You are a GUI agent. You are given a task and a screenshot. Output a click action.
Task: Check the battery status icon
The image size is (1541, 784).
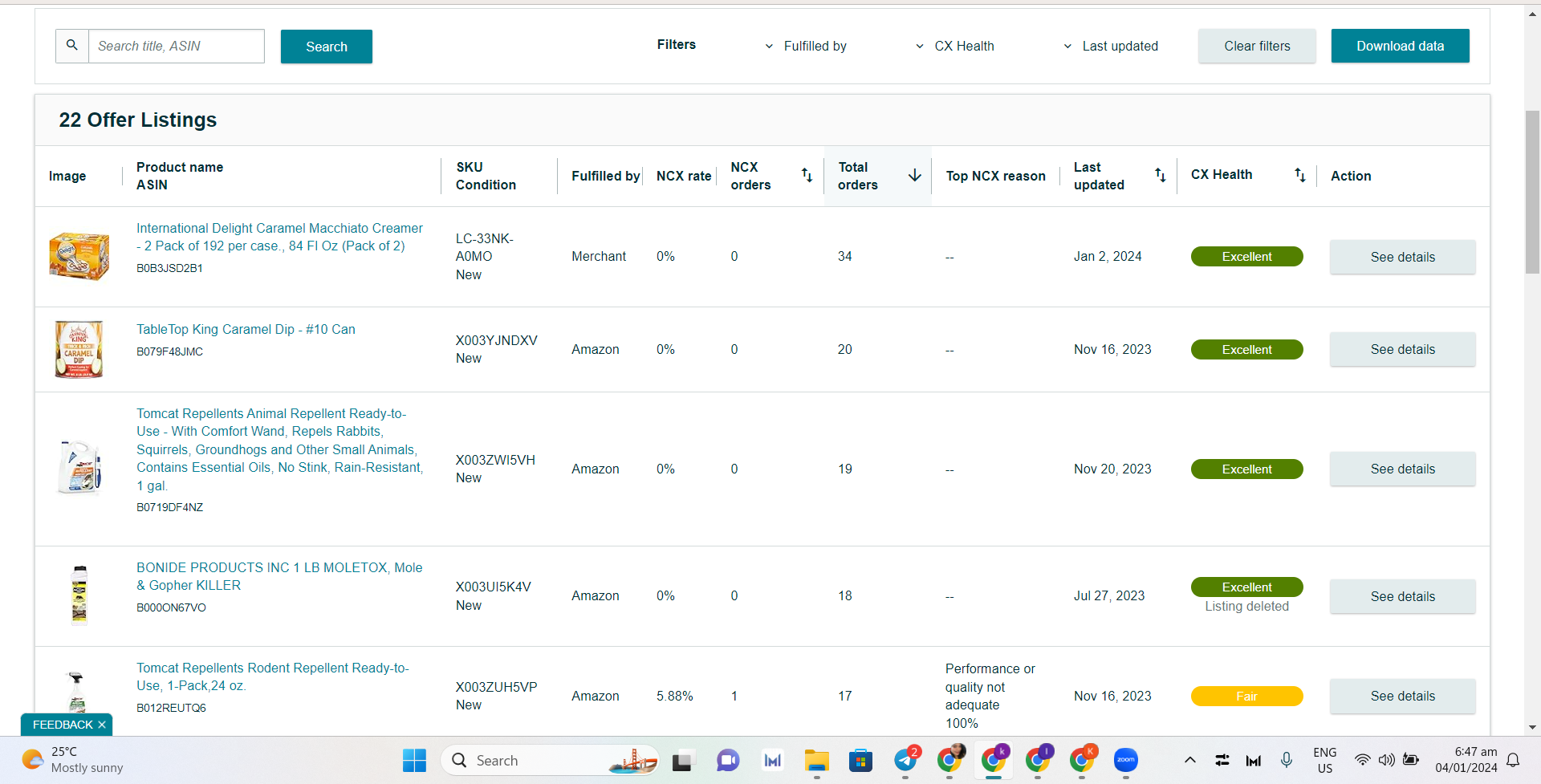1411,760
